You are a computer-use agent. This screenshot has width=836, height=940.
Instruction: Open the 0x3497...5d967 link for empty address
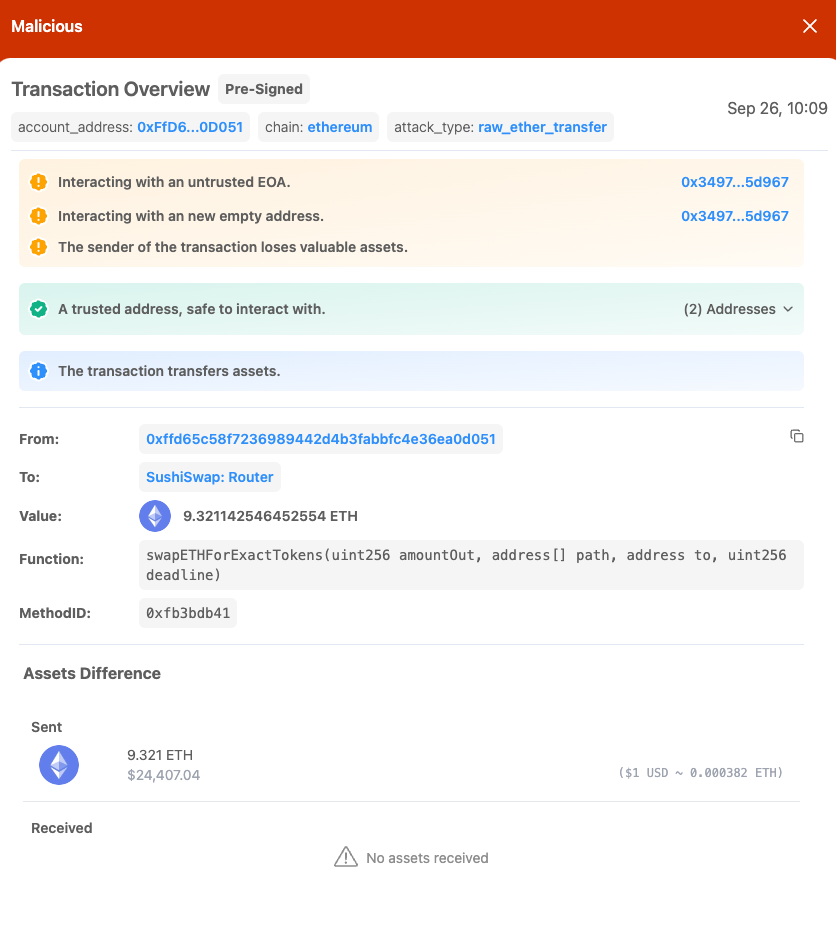pos(735,216)
